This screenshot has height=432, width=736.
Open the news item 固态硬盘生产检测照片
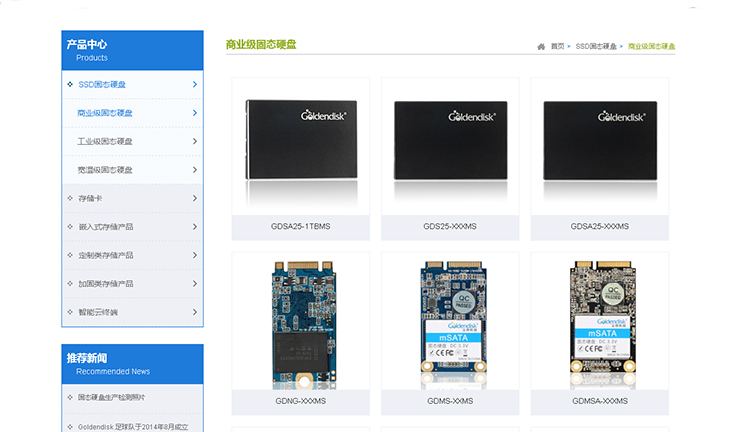tap(111, 398)
